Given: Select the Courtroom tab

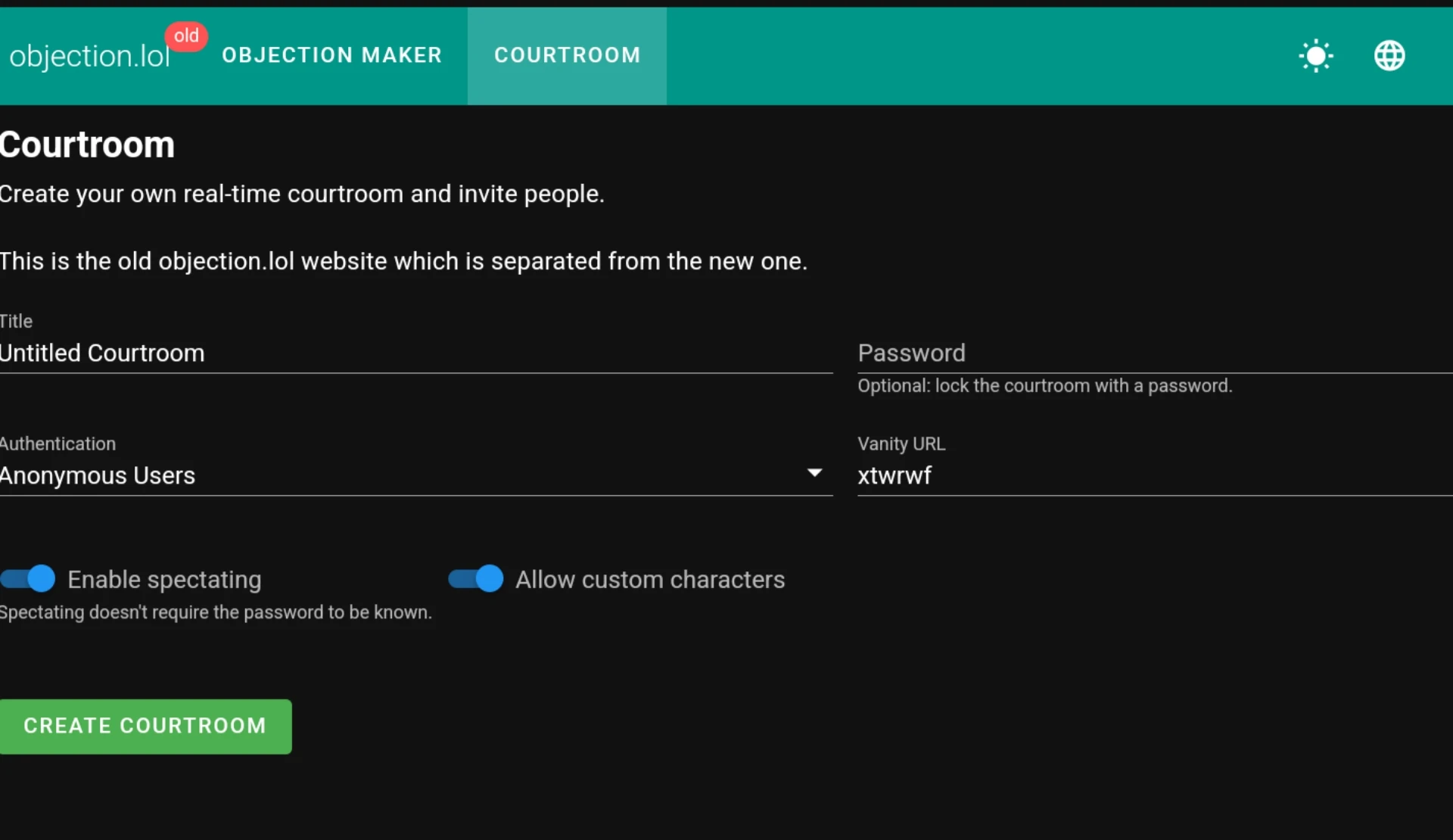Looking at the screenshot, I should (x=567, y=55).
